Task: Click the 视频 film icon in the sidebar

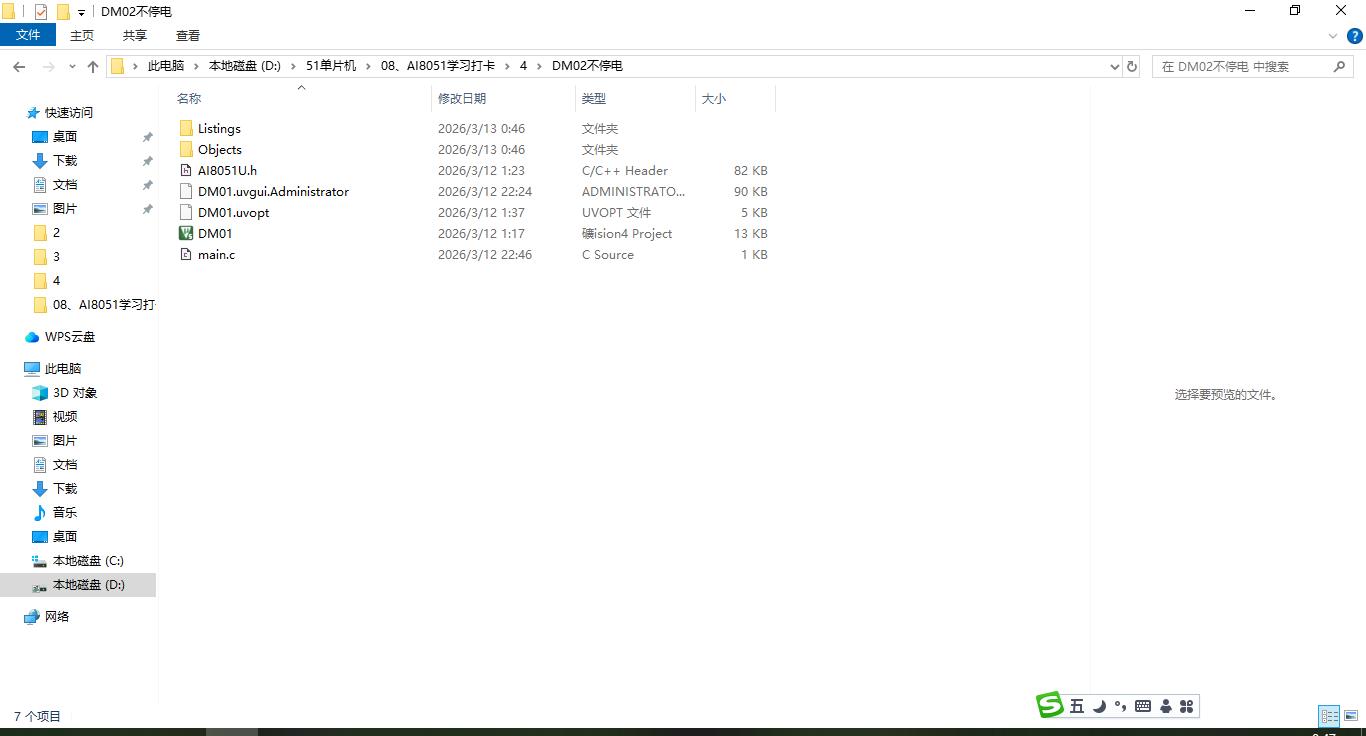Action: [x=40, y=417]
